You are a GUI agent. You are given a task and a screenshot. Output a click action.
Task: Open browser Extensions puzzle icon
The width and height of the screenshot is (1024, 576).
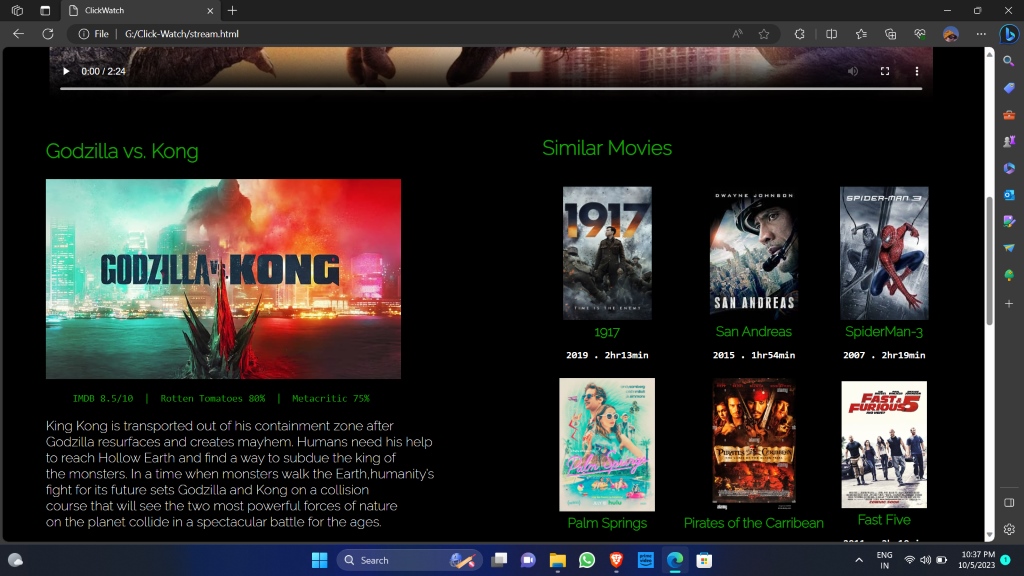coord(799,34)
